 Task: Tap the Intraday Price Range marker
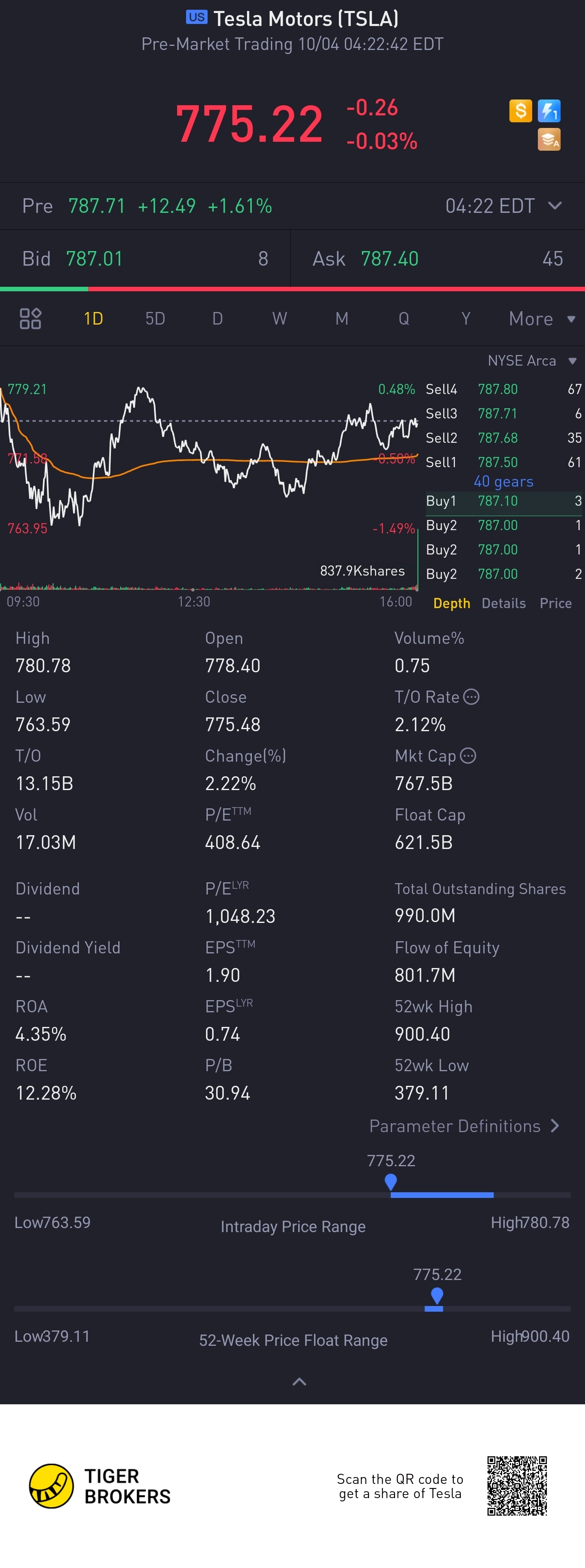[x=391, y=1182]
